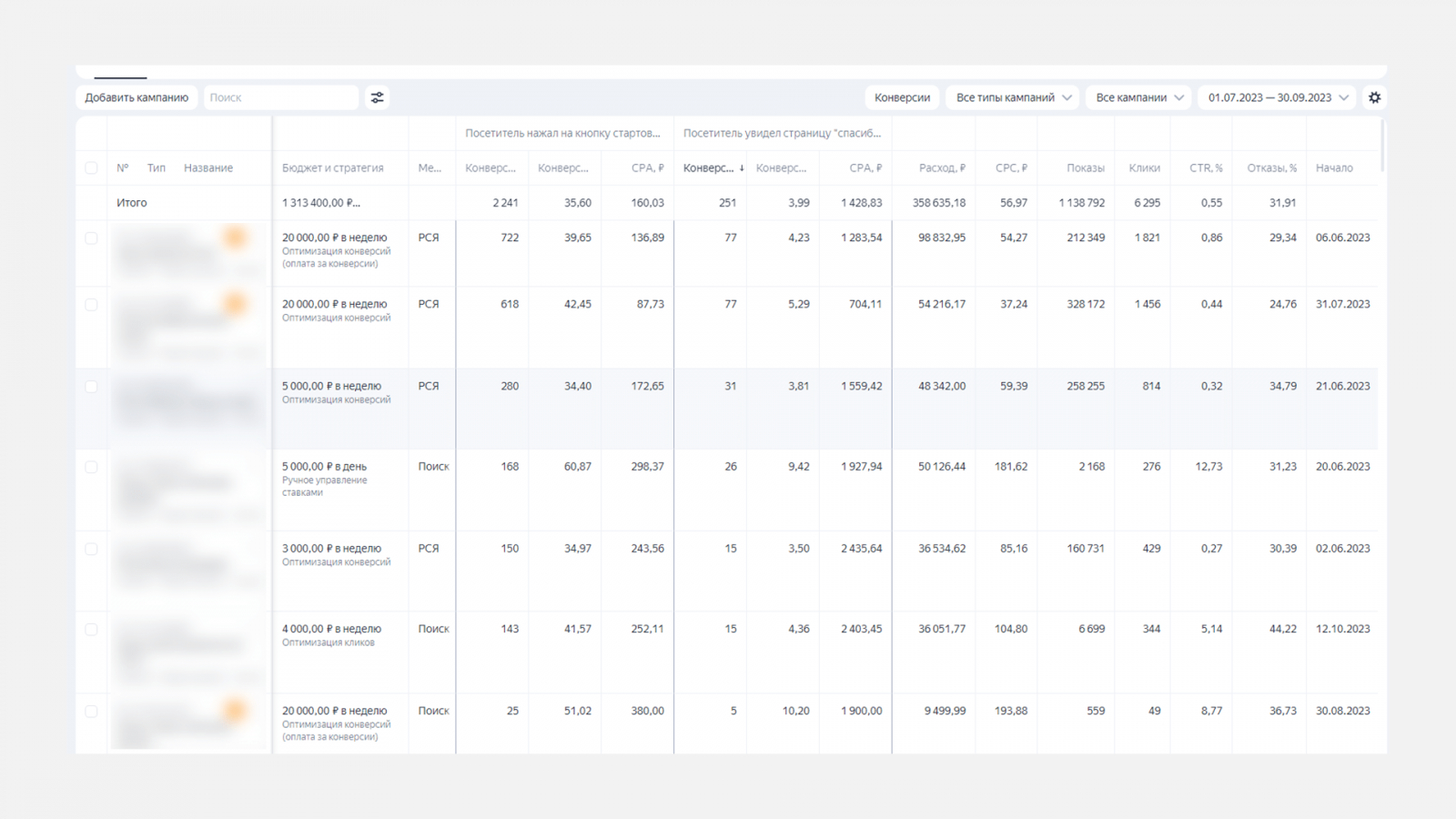
Task: Click orange badge on campaign started 31.07.2023
Action: (236, 304)
